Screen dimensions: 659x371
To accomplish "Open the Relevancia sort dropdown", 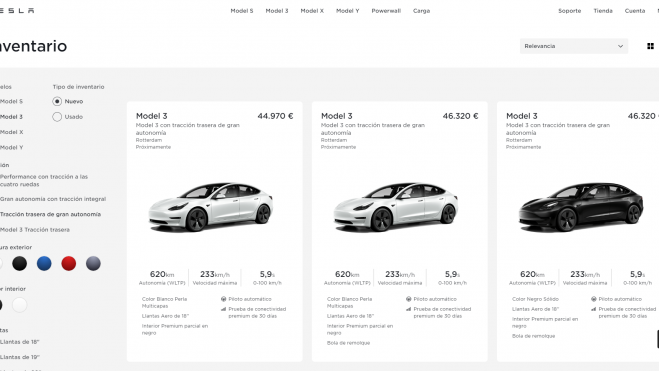I will 574,46.
